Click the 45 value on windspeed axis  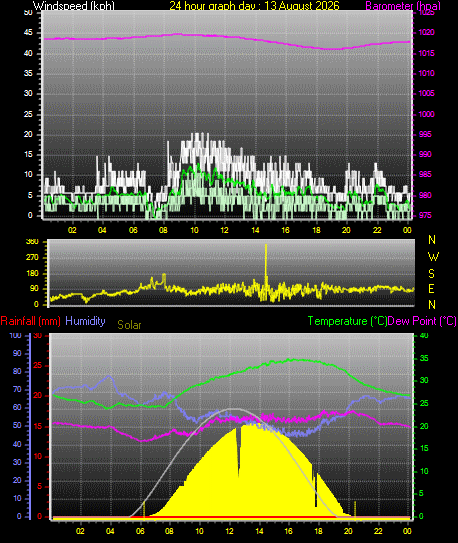pos(28,33)
